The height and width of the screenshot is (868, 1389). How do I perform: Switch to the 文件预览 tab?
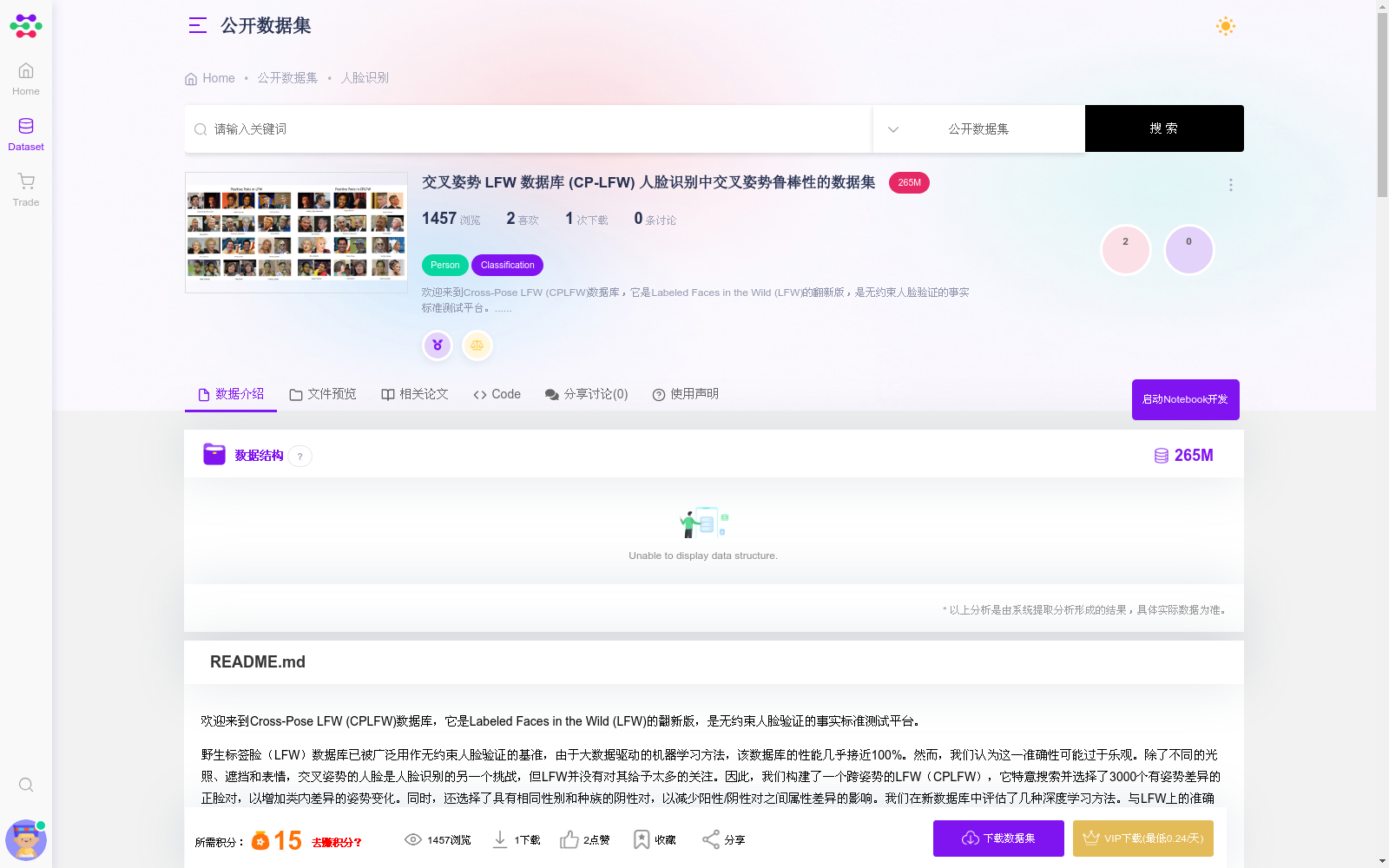pos(323,394)
